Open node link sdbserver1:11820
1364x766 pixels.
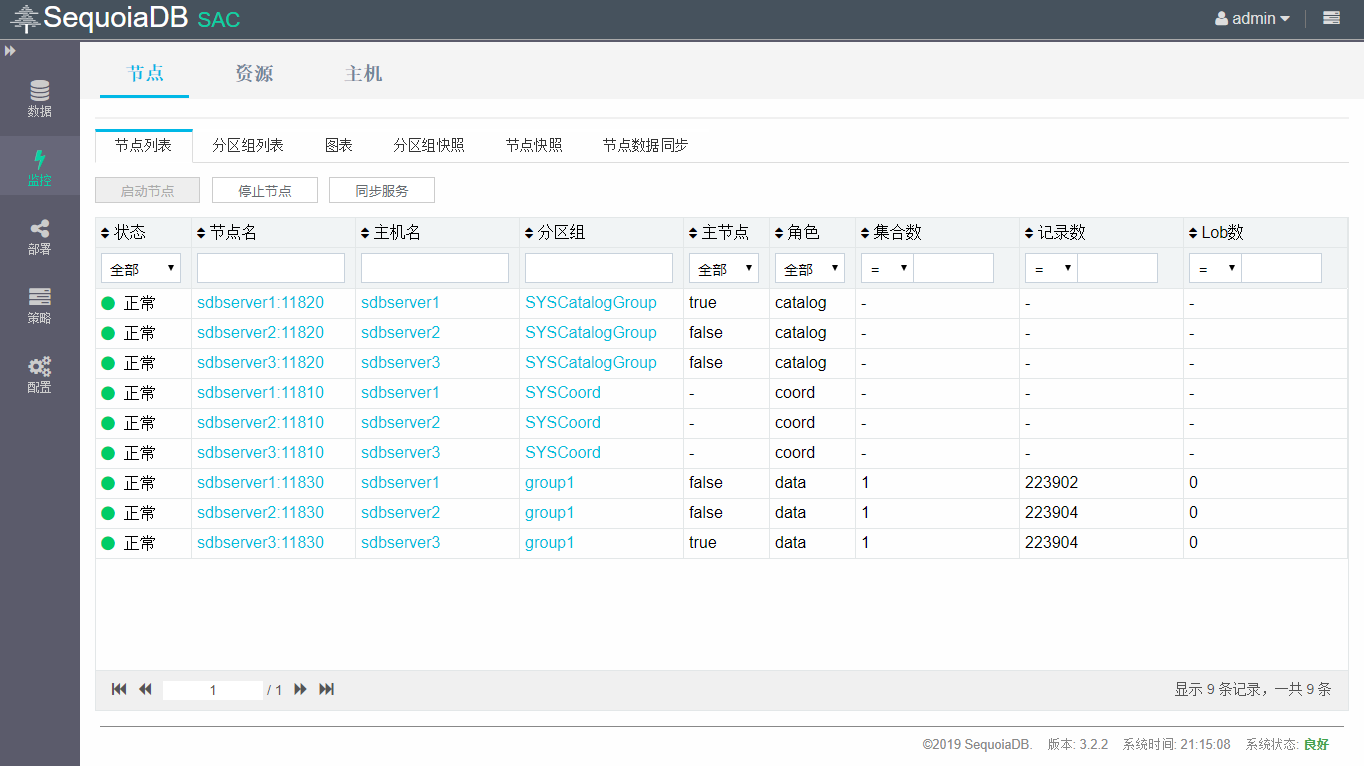point(260,302)
